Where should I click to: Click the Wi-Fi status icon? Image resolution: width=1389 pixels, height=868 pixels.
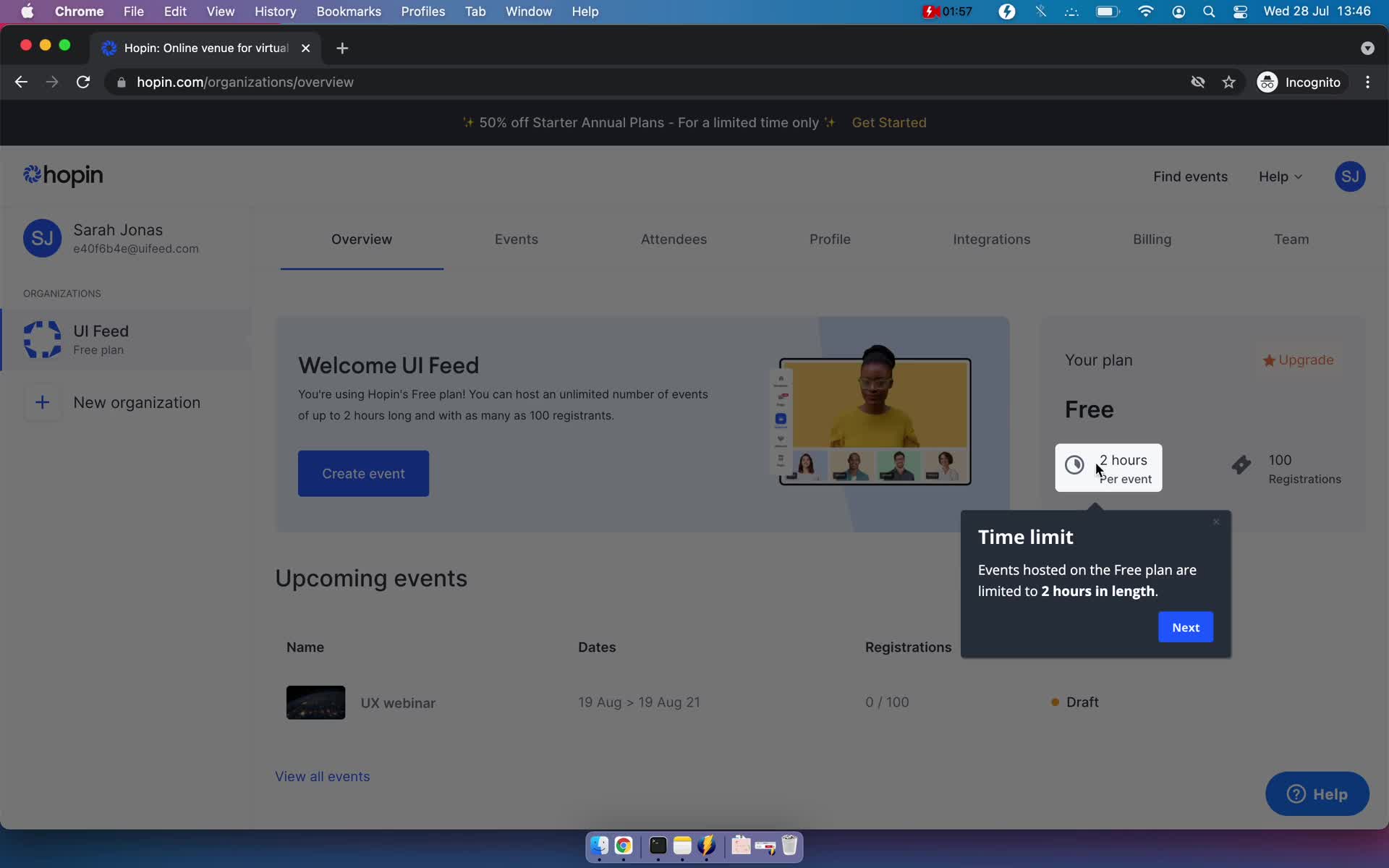[x=1145, y=12]
